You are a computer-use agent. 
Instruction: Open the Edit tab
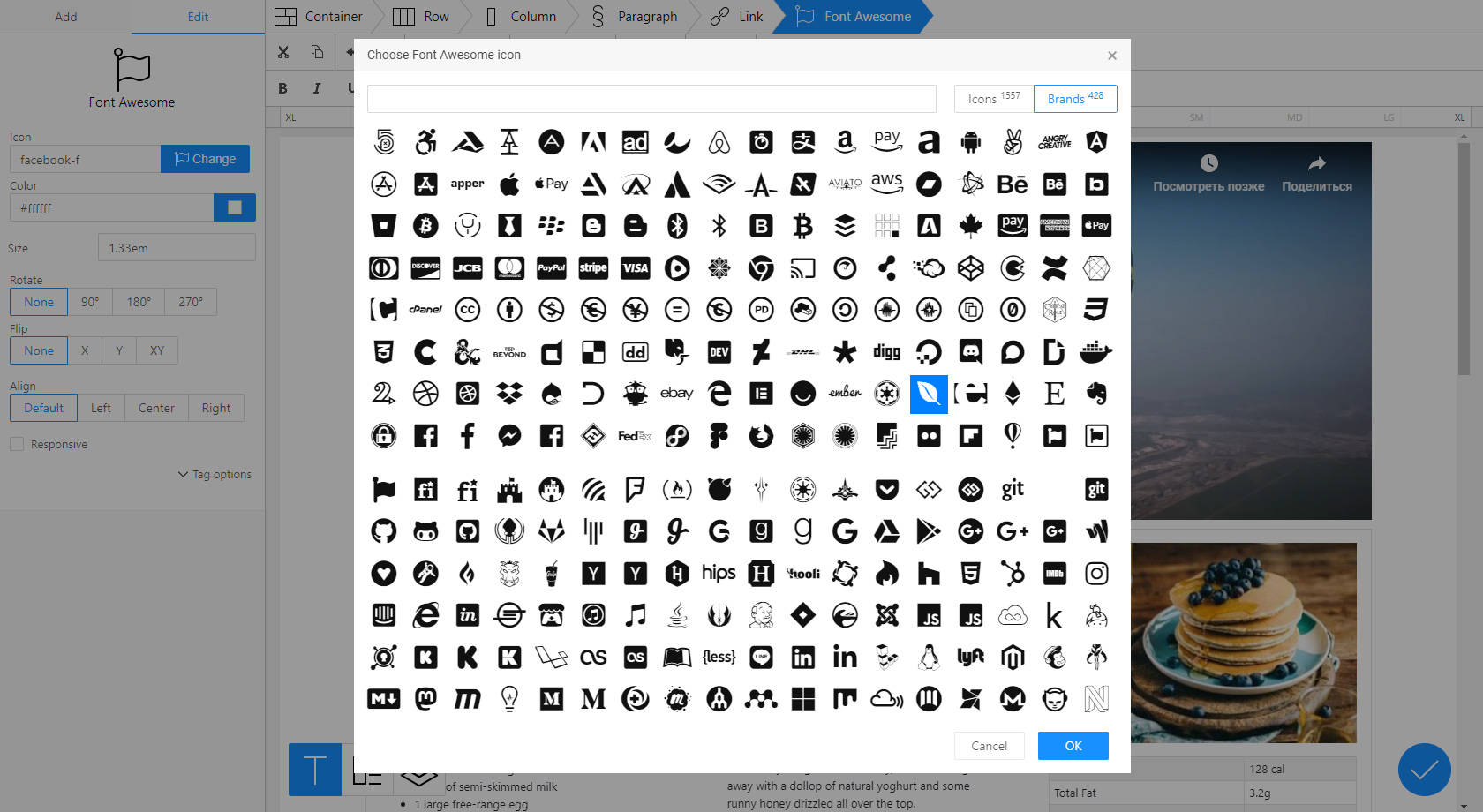click(198, 17)
